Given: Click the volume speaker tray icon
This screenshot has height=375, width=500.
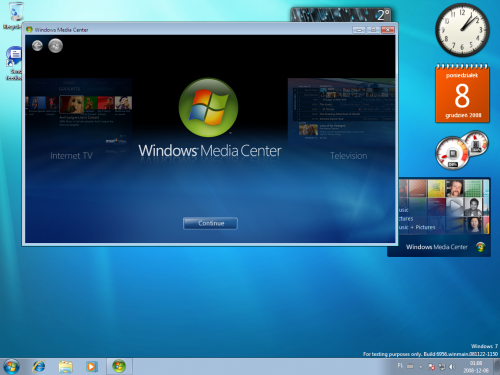Looking at the screenshot, I should [x=452, y=367].
